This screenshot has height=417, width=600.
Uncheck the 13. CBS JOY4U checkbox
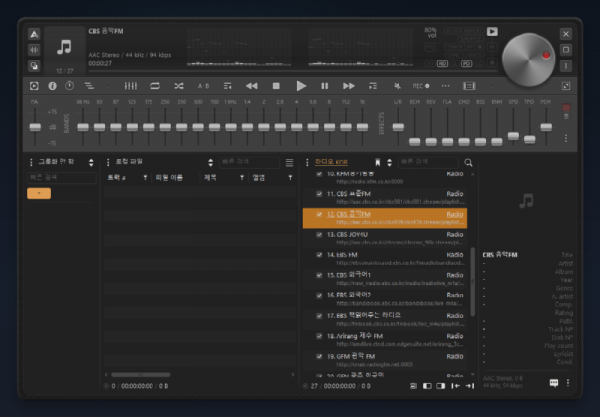(319, 235)
